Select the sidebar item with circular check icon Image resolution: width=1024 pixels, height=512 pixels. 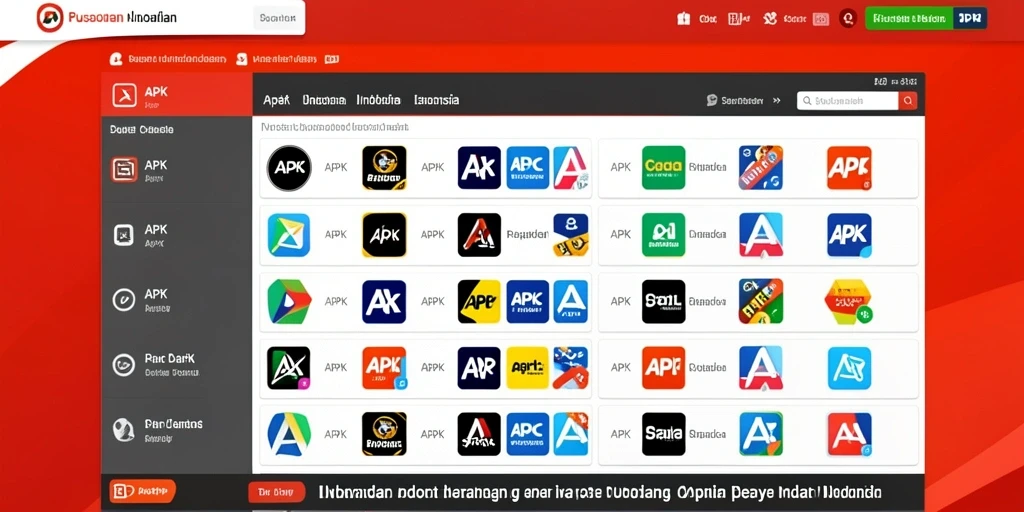click(x=176, y=299)
